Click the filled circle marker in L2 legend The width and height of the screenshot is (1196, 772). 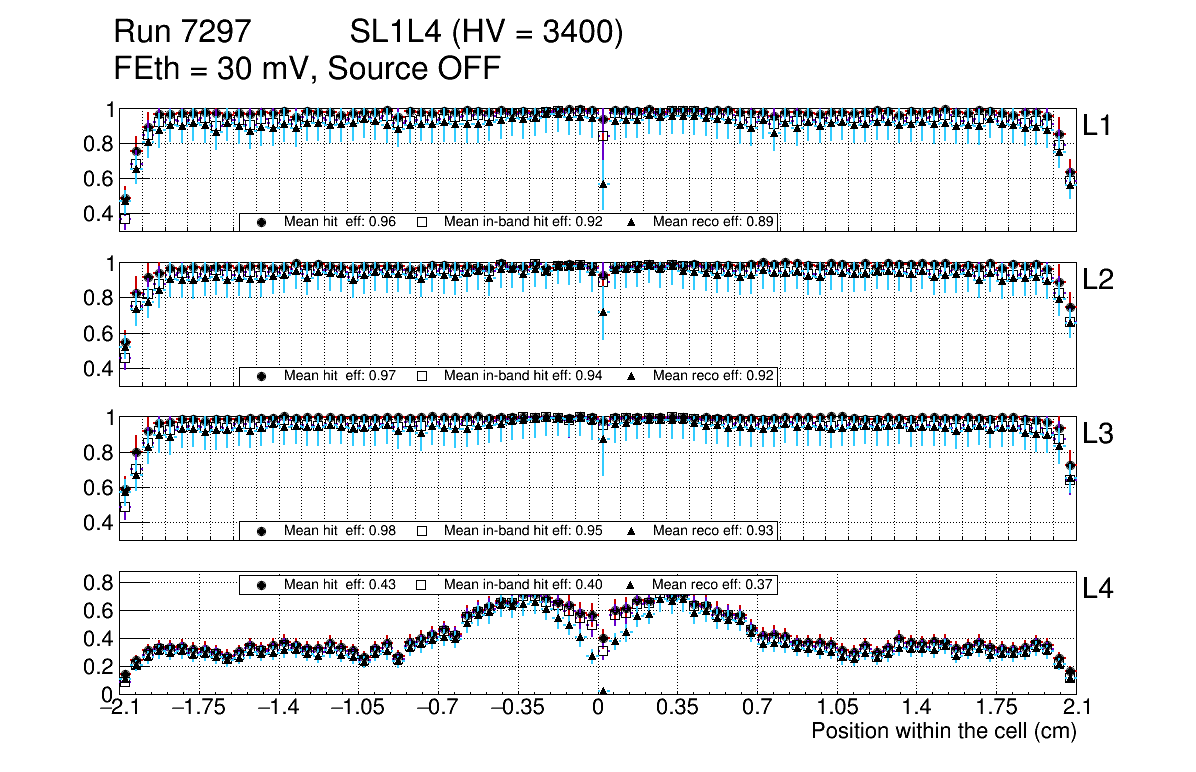pyautogui.click(x=262, y=376)
